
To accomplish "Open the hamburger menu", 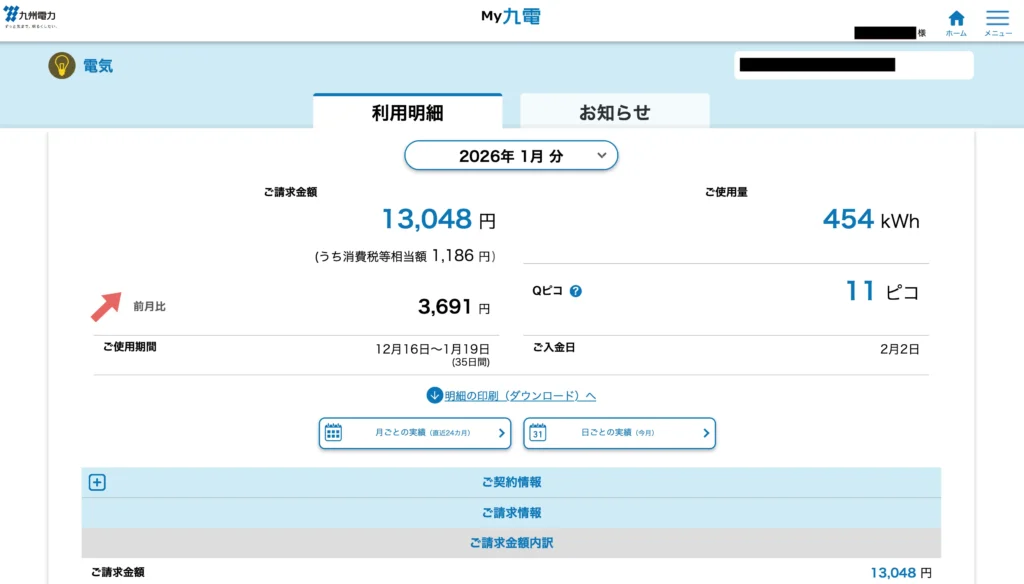I will 998,23.
